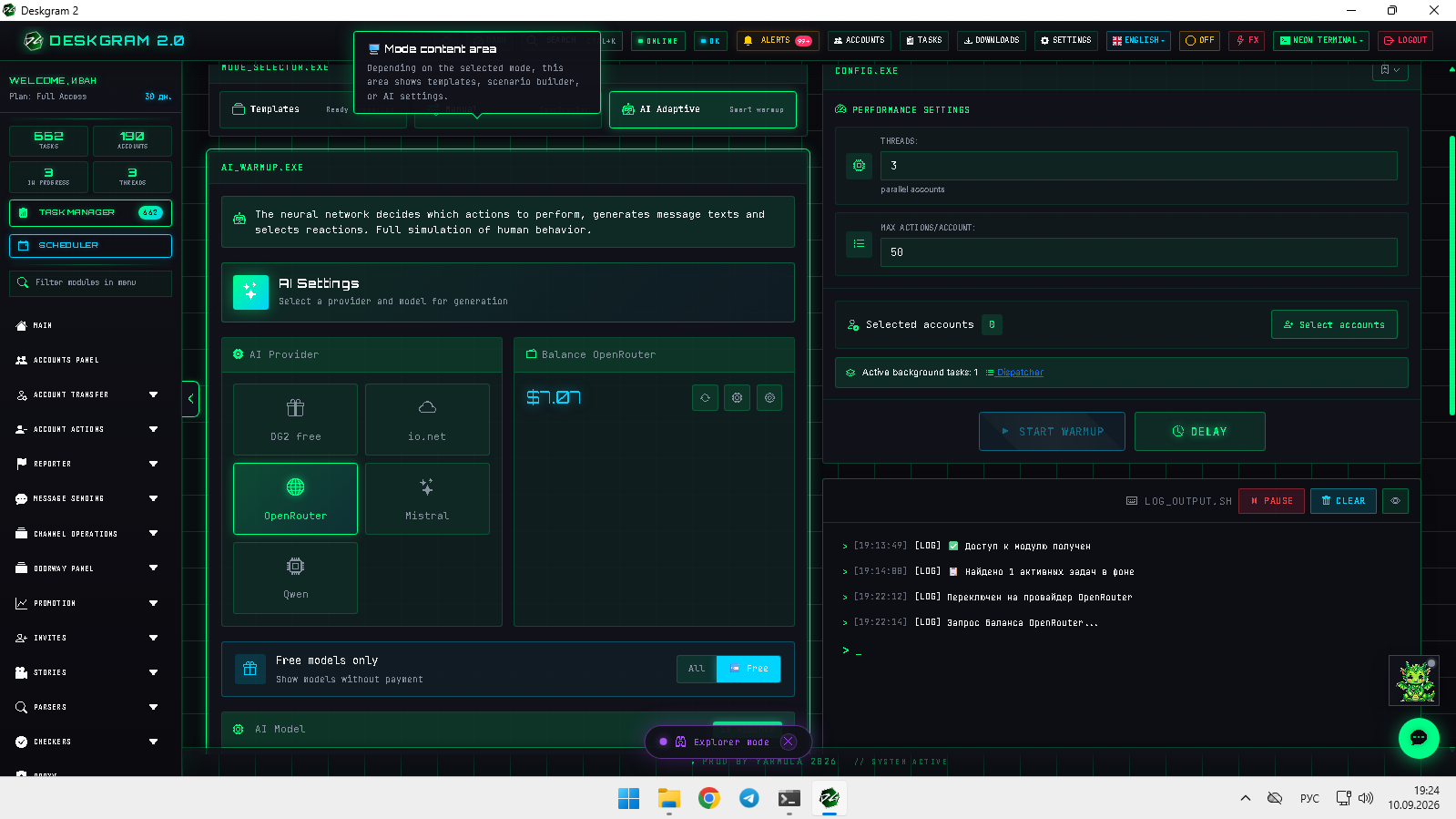Click the Threads input field
This screenshot has height=819, width=1456.
click(1138, 166)
